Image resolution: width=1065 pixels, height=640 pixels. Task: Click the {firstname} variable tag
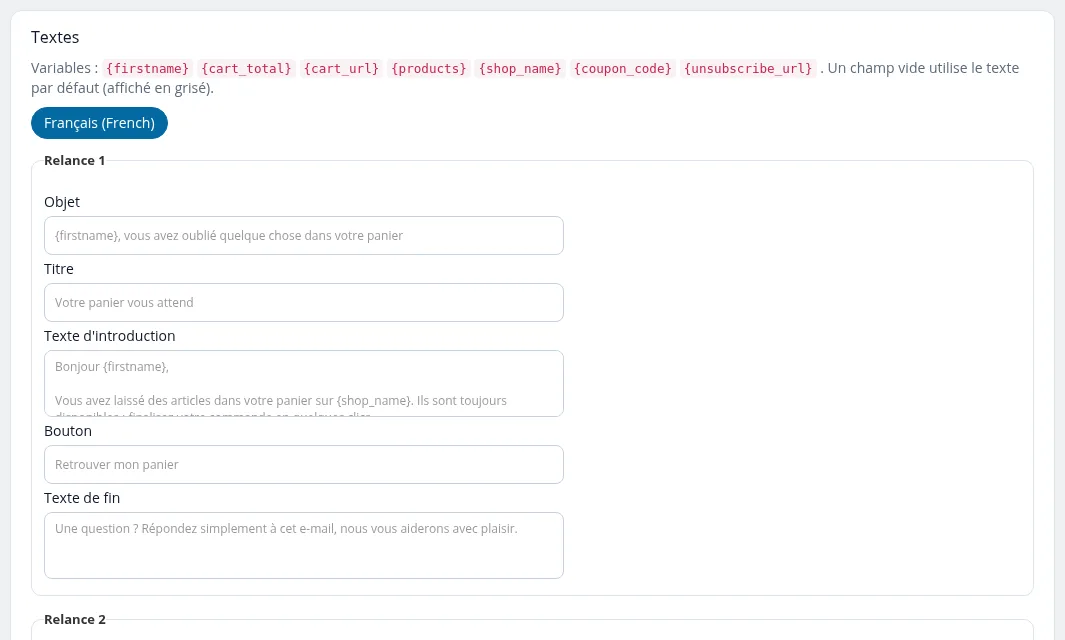click(x=147, y=69)
